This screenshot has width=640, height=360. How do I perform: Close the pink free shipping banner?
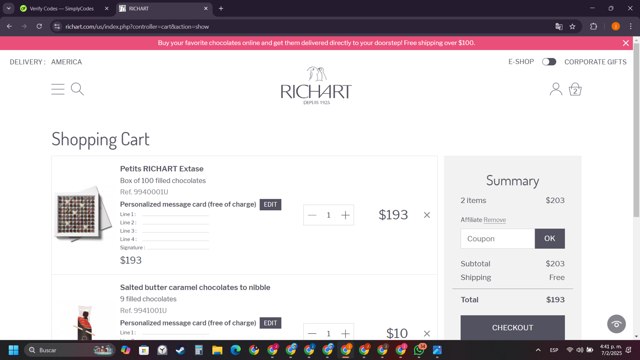(626, 43)
